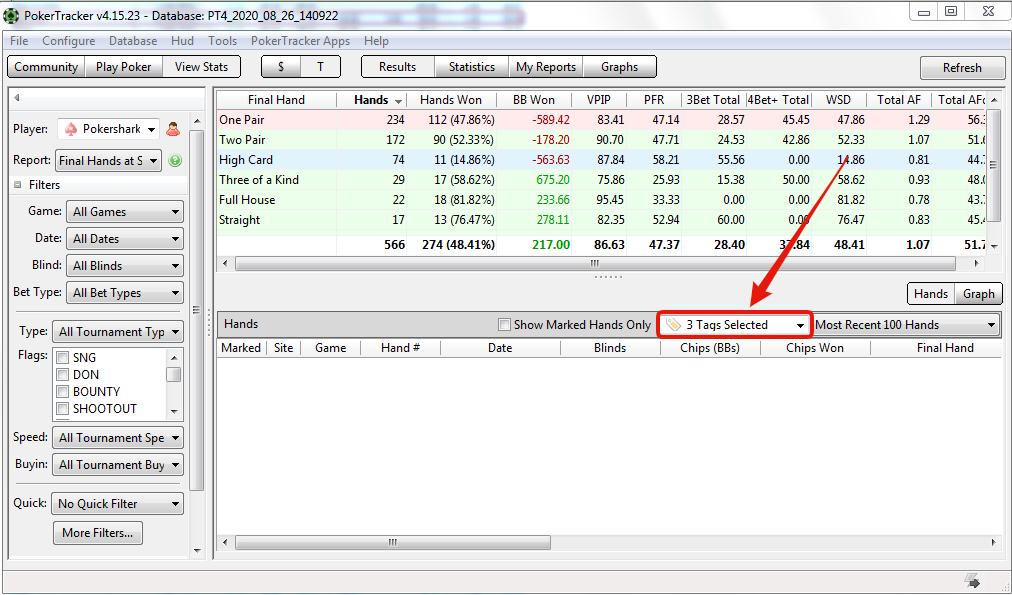Click the Flags list scroll down arrow
The width and height of the screenshot is (1012, 595).
[x=174, y=411]
